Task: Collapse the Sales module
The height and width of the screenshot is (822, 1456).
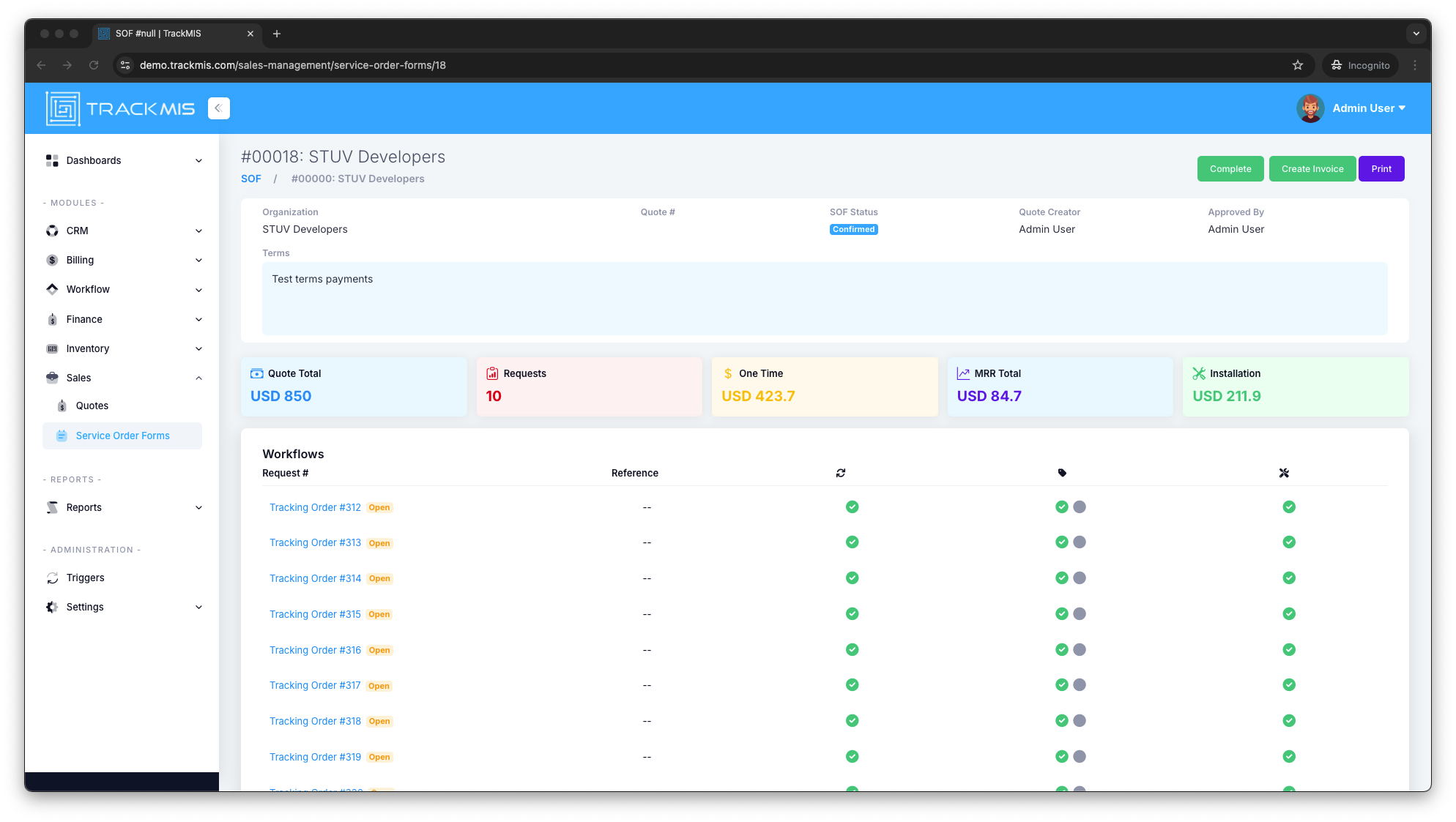Action: 123,378
